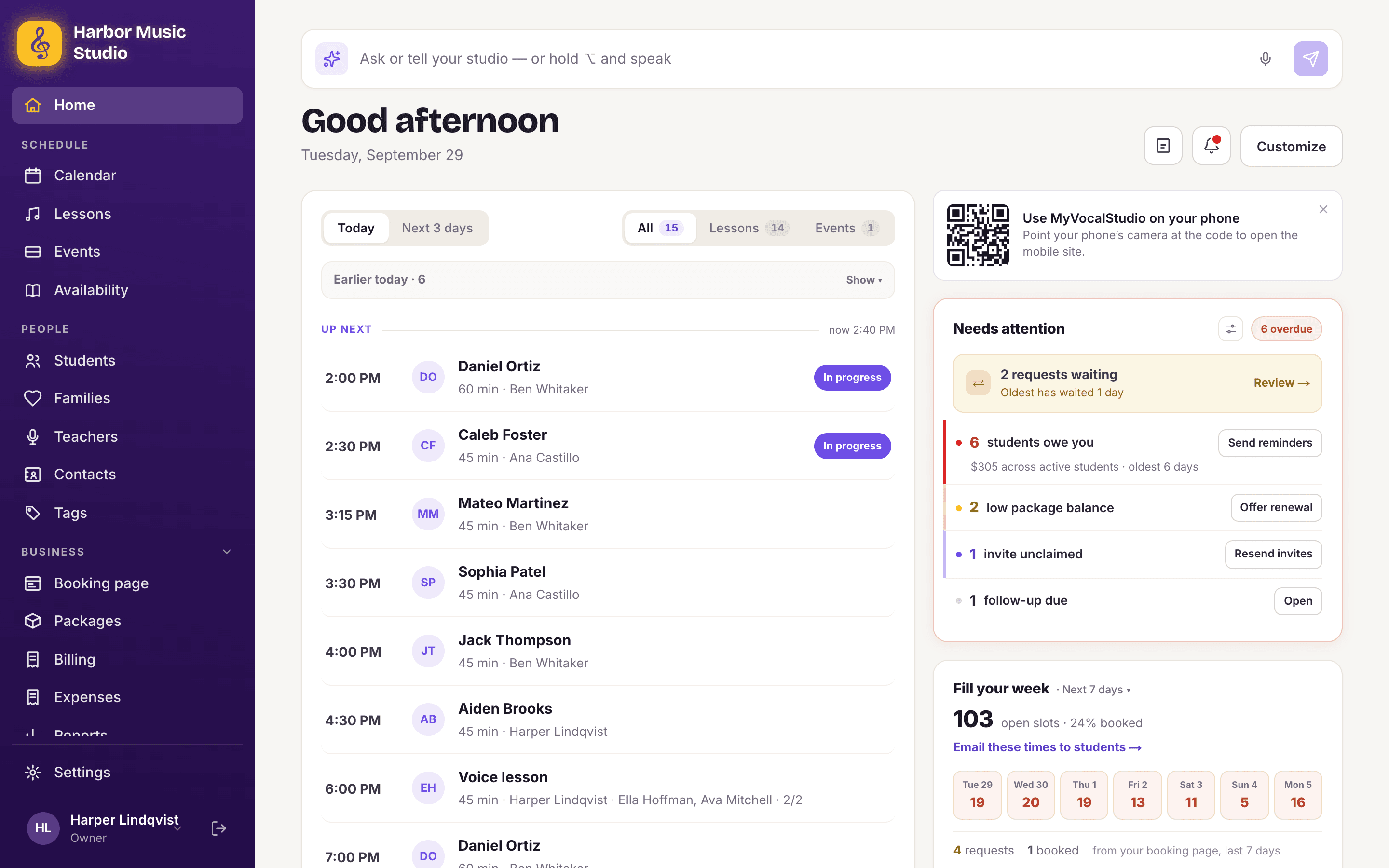This screenshot has height=868, width=1389.
Task: Switch schedule to Today
Action: click(356, 228)
